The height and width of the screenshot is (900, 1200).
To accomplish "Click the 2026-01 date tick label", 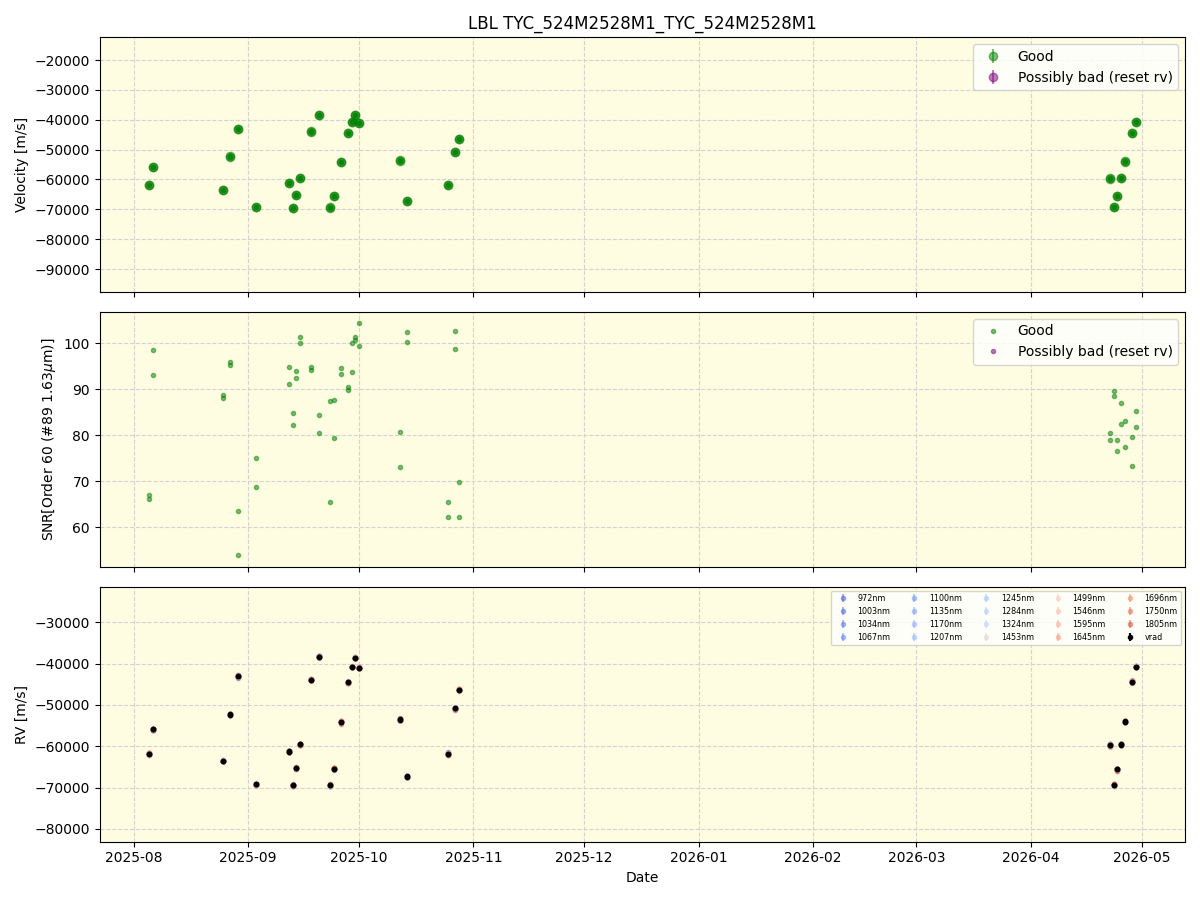I will click(699, 857).
